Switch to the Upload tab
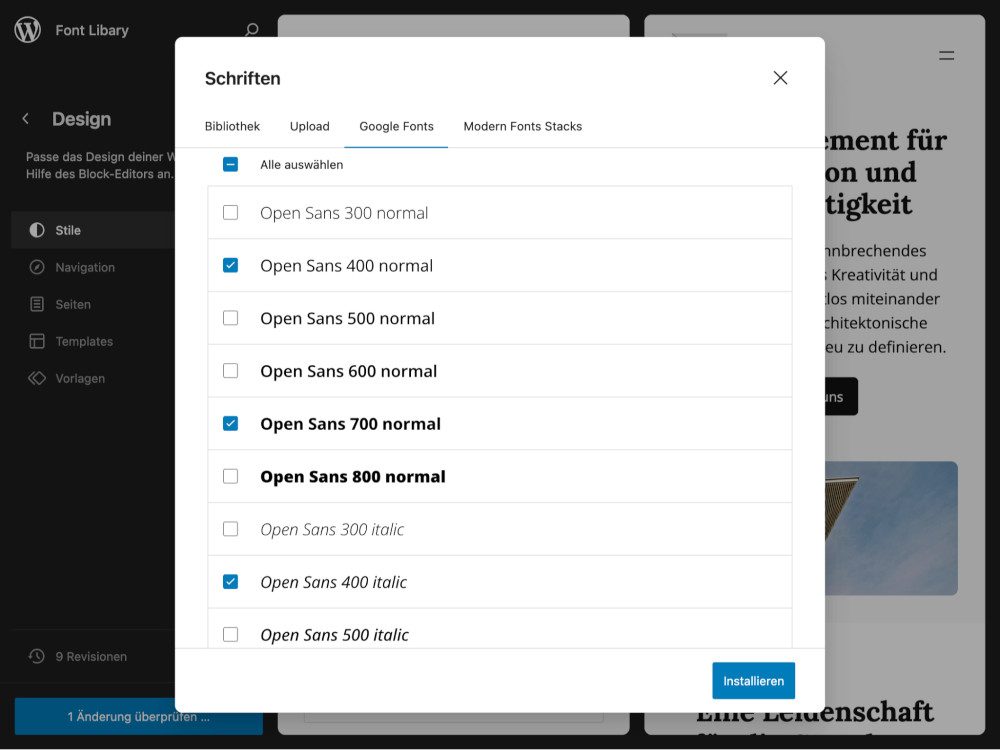 (x=309, y=126)
